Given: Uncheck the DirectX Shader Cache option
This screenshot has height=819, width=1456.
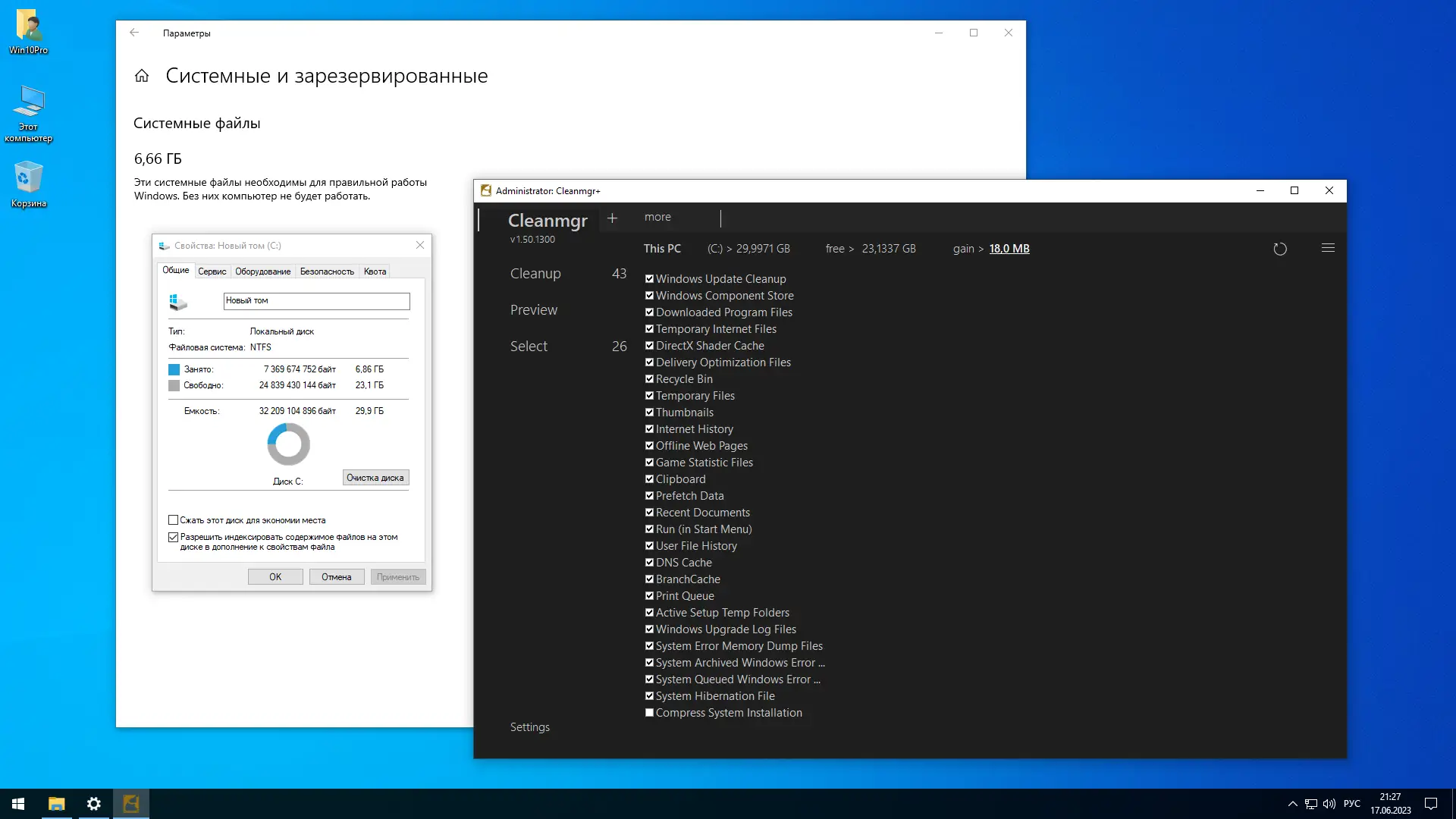Looking at the screenshot, I should (x=649, y=346).
